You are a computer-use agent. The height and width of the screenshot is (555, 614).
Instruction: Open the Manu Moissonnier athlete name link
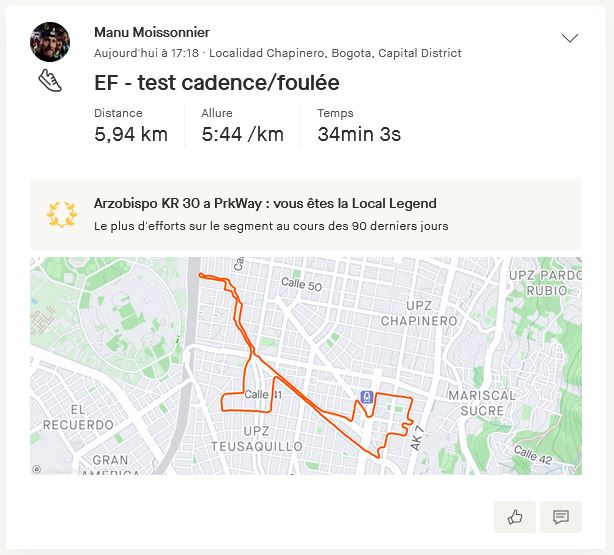pos(151,32)
